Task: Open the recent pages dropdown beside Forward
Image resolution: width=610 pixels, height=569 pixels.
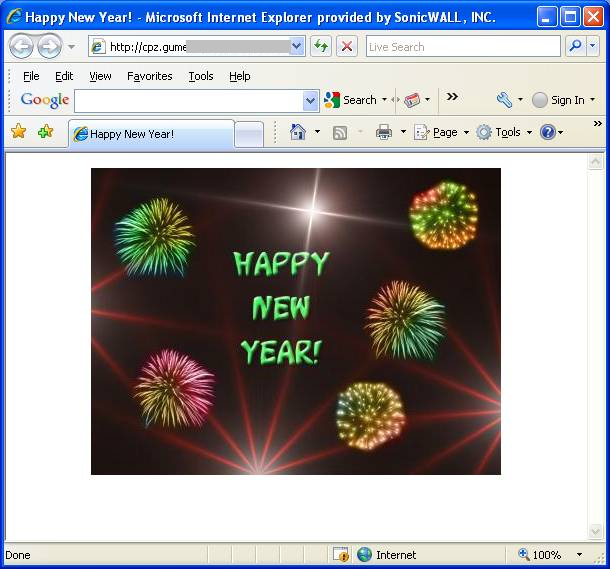Action: [x=71, y=47]
